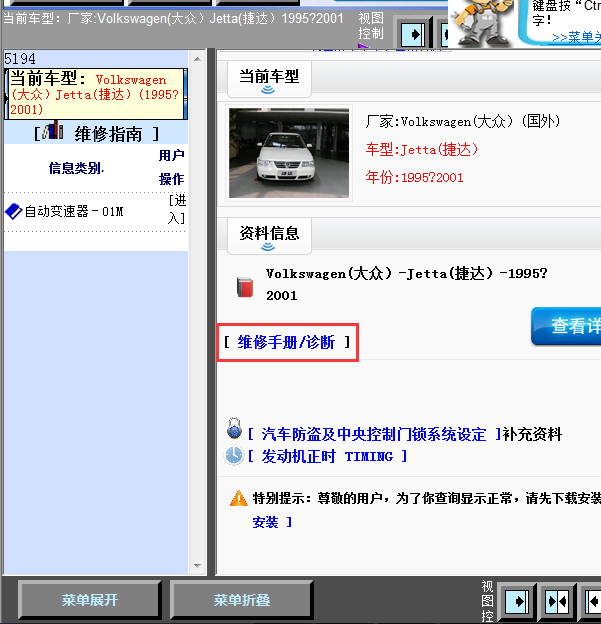This screenshot has height=624, width=601.
Task: Click the white Jetta car thumbnail
Action: coord(289,153)
